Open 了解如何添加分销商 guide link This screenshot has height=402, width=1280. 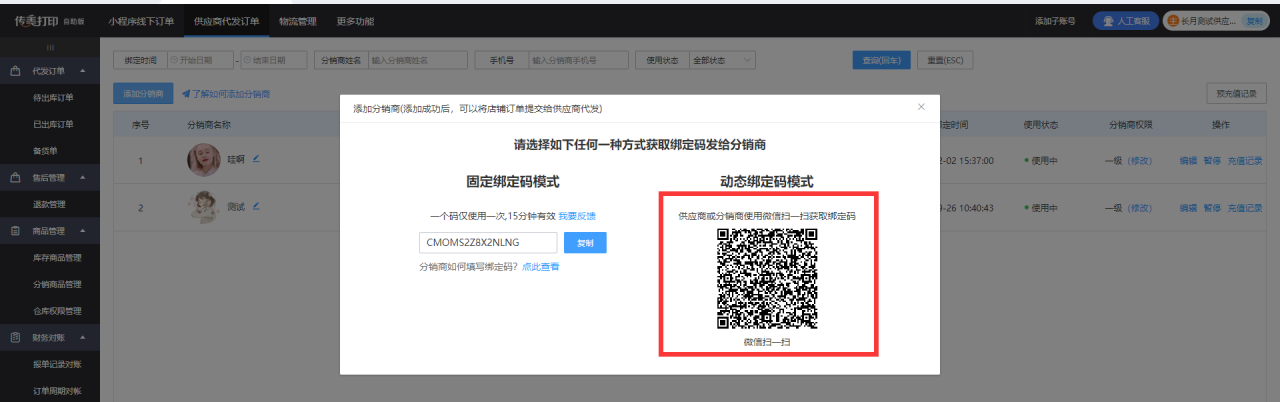(226, 94)
